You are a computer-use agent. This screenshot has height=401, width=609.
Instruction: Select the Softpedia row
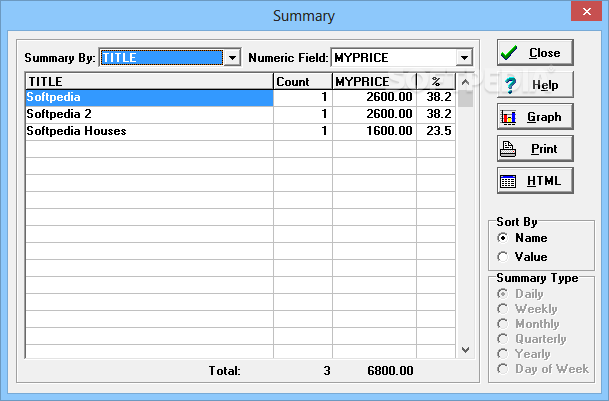[240, 97]
